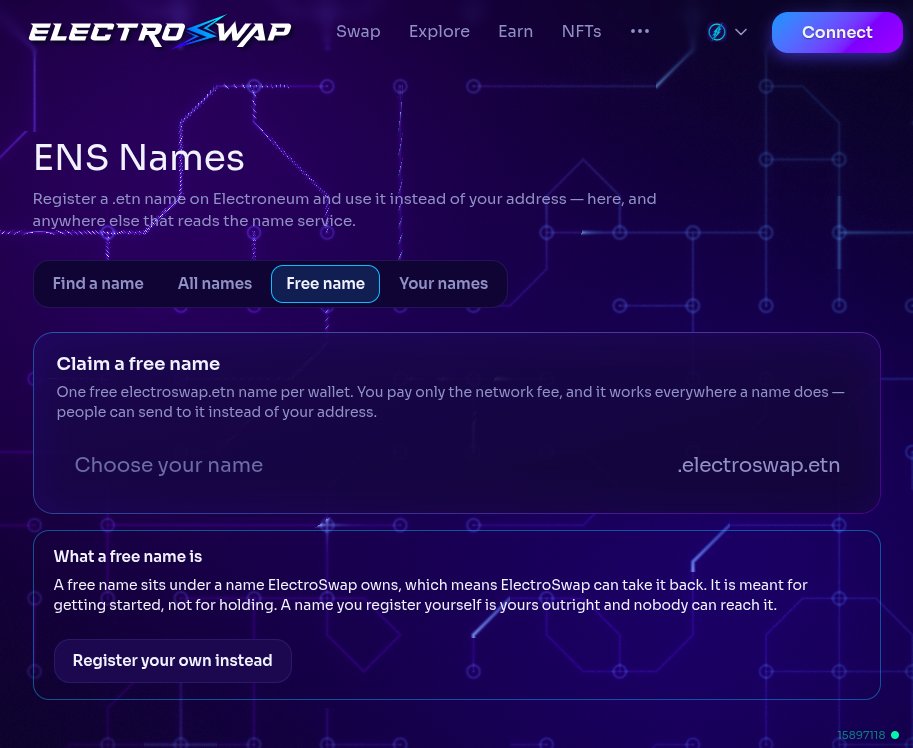The width and height of the screenshot is (913, 748).
Task: Click the ENS Names heading
Action: [x=139, y=157]
